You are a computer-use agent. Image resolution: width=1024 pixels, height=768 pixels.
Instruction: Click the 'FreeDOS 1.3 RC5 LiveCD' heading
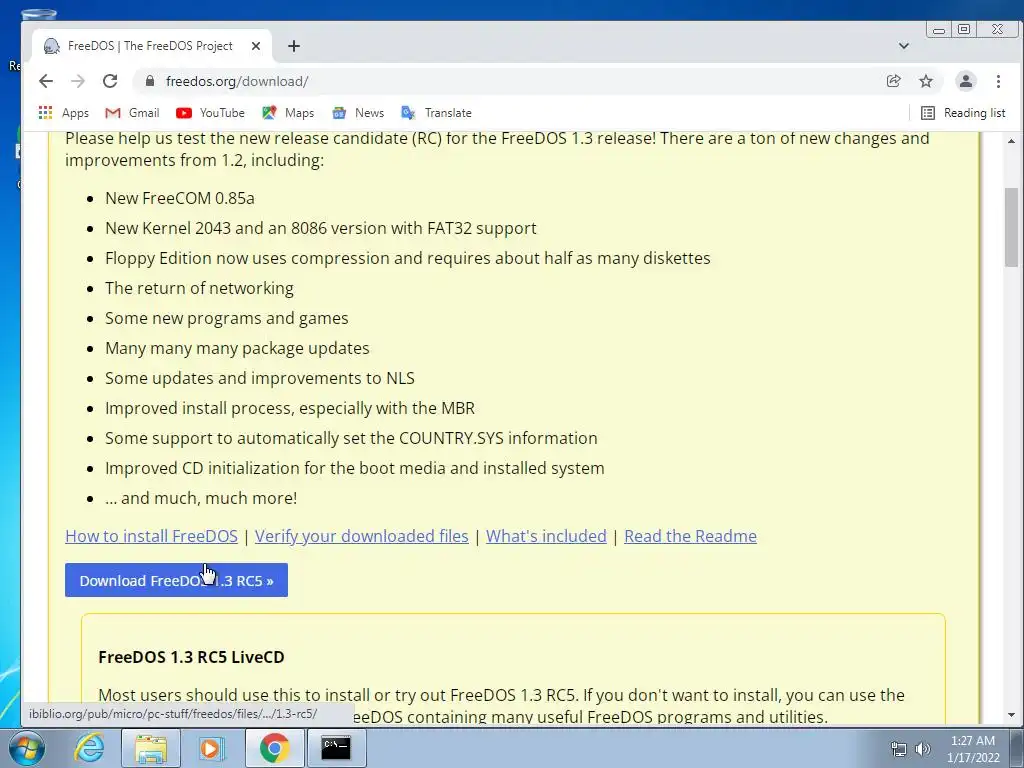coord(191,657)
